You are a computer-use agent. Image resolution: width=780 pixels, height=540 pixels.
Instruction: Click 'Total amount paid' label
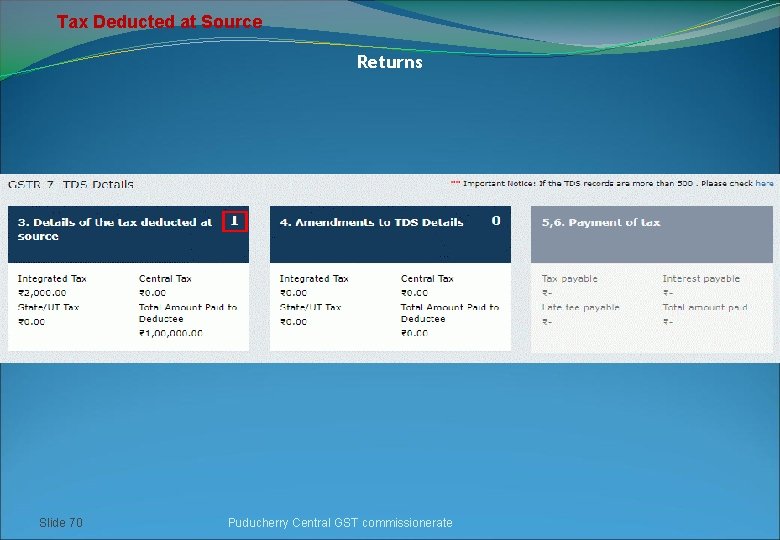pos(705,307)
